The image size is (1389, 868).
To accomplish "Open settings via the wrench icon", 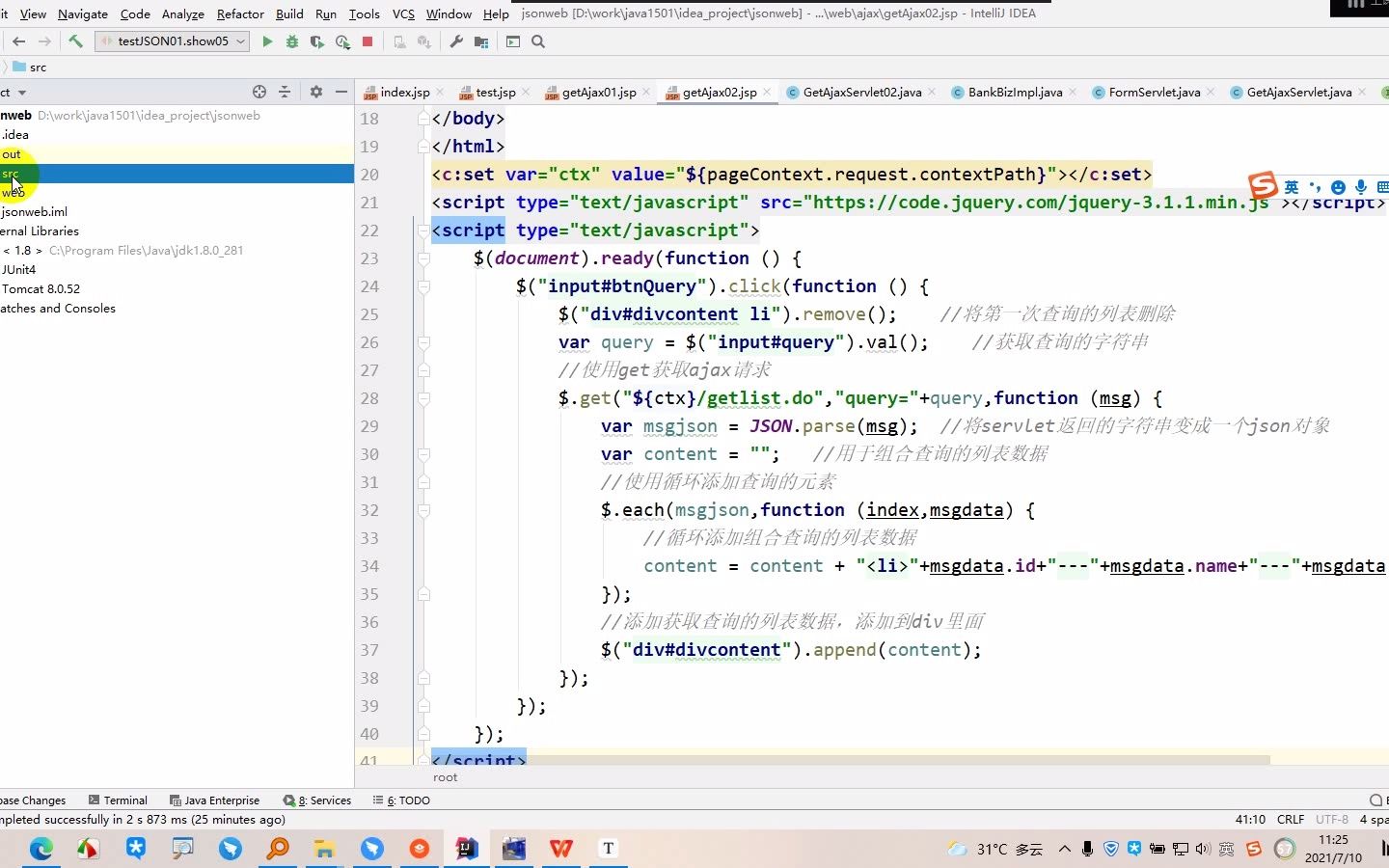I will point(456,41).
